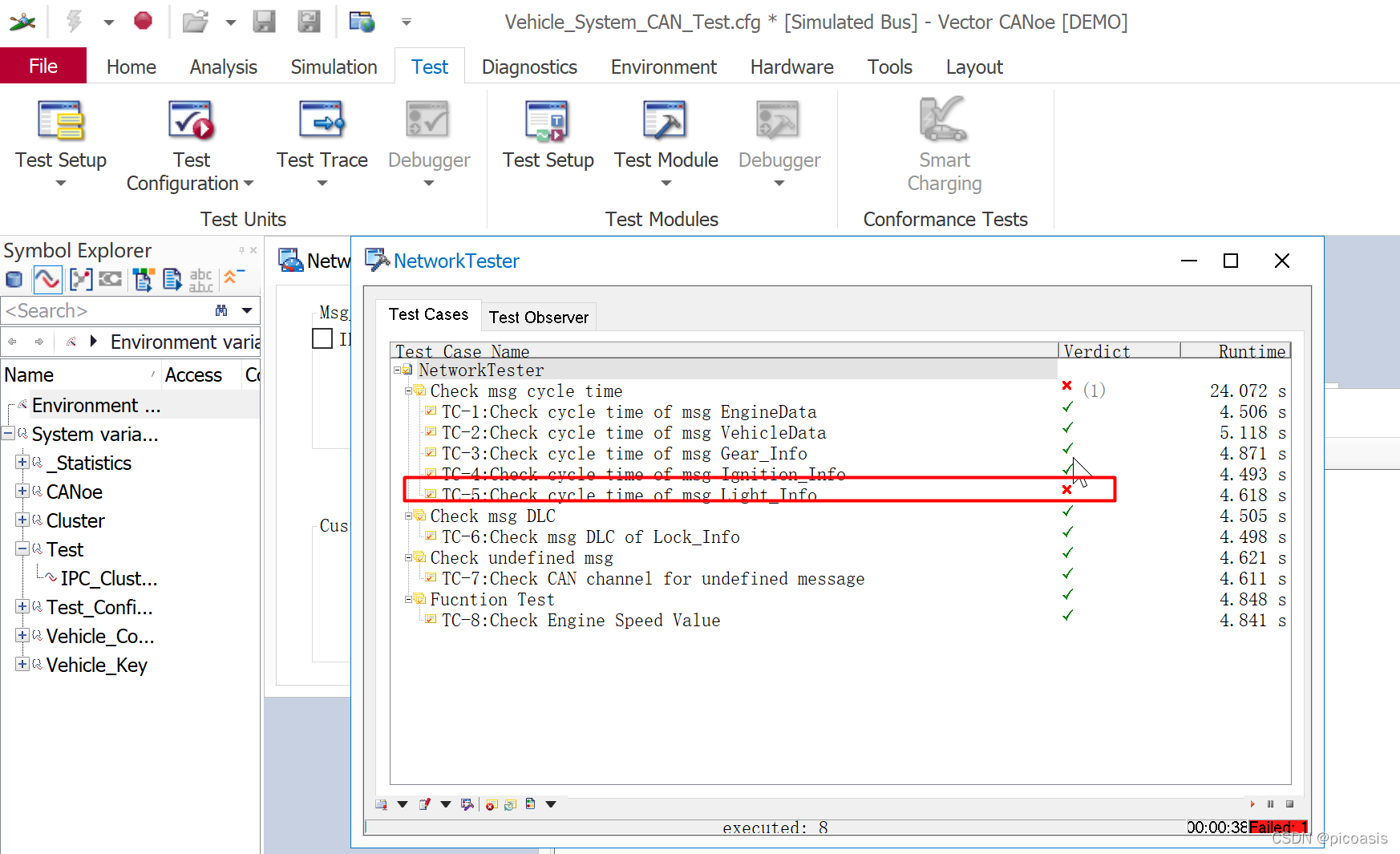Viewport: 1400px width, 854px height.
Task: Click the red X report icon in NetworkTester toolbar
Action: click(492, 804)
